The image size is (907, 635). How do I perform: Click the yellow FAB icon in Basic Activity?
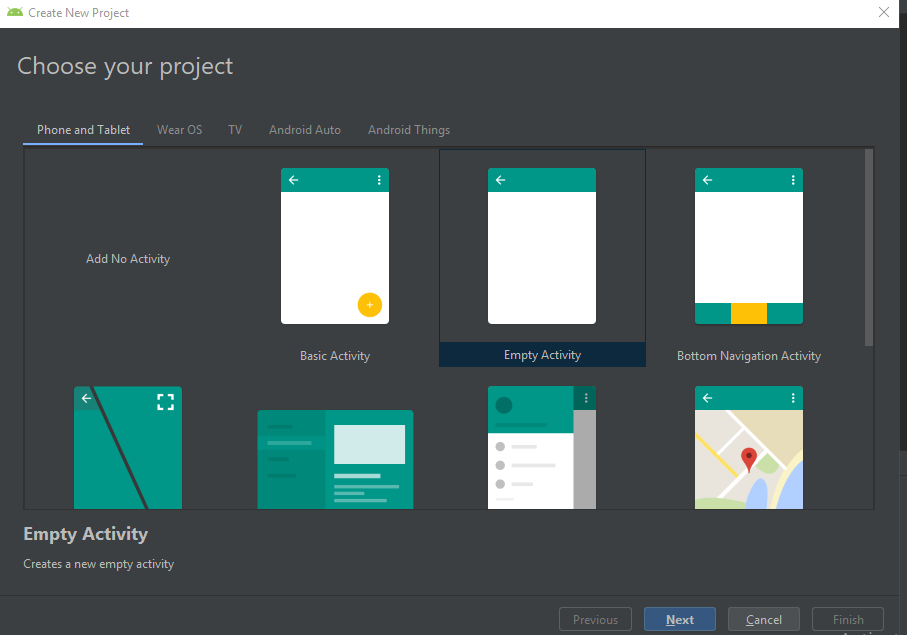370,305
